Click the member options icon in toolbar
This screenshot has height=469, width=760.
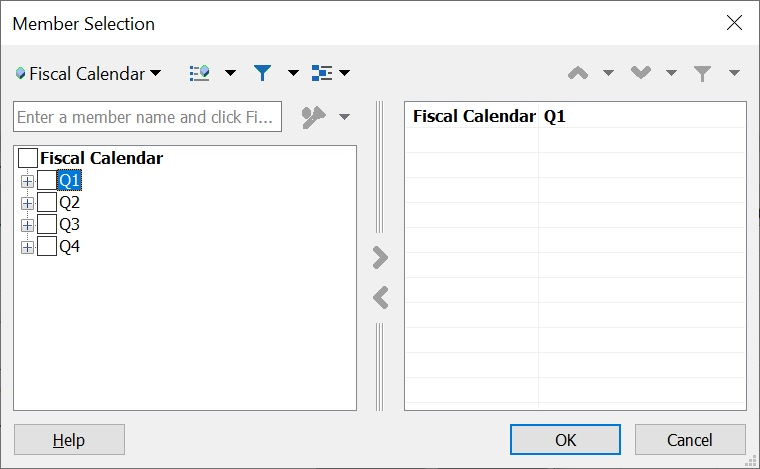coord(200,73)
